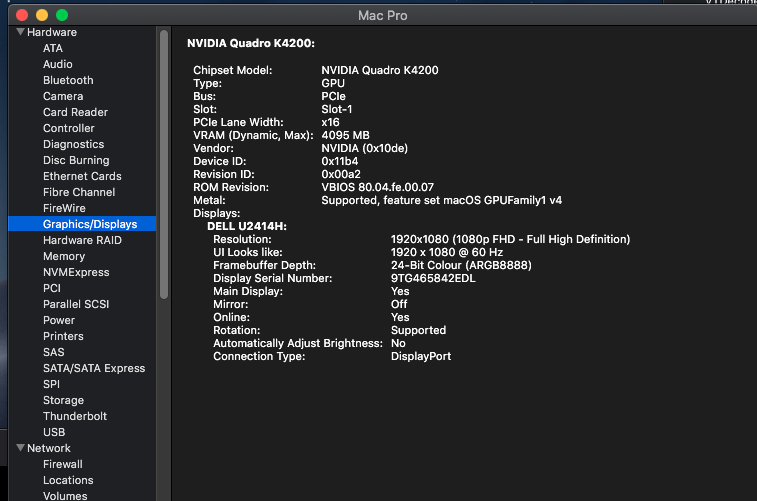Select Fibre Channel entry
Image resolution: width=757 pixels, height=501 pixels.
(79, 192)
